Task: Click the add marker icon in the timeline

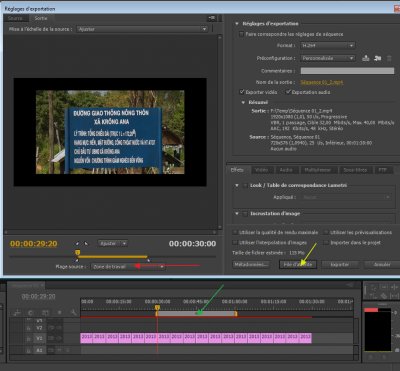Action: [x=60, y=313]
